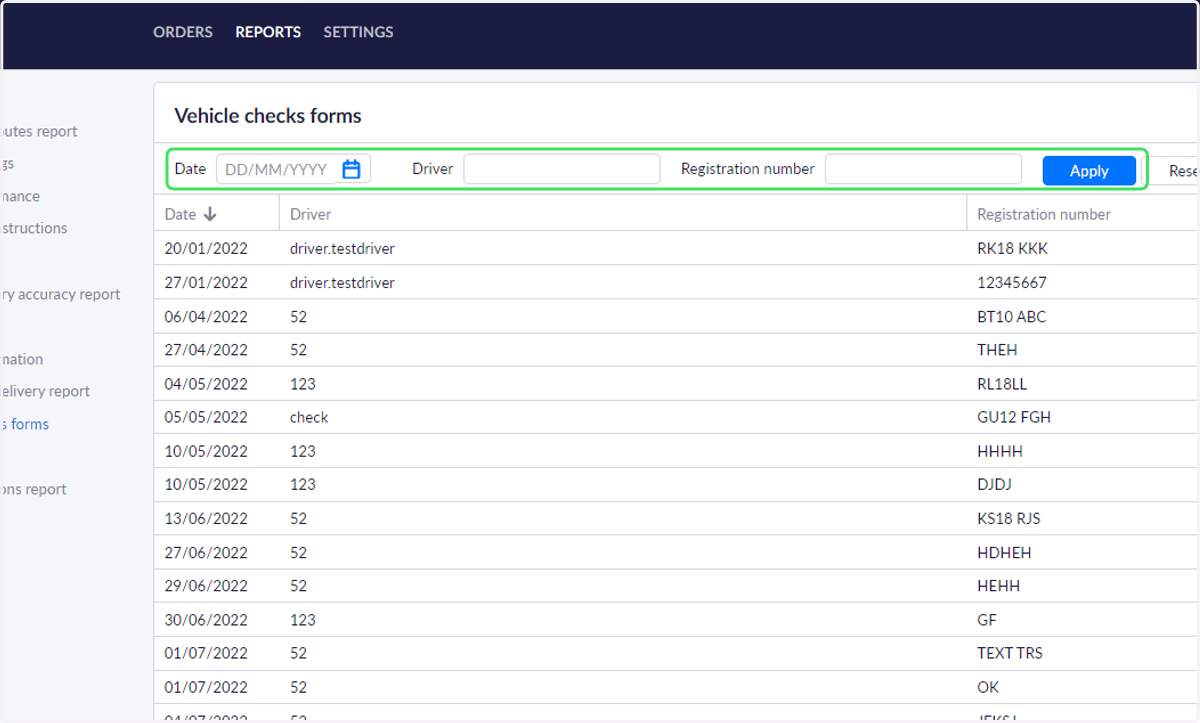The height and width of the screenshot is (723, 1200).
Task: Click registration HHHH
Action: click(1000, 451)
